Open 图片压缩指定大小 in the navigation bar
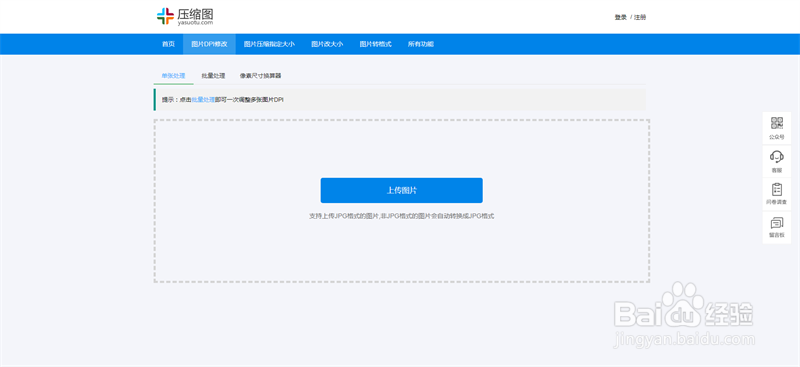The image size is (800, 367). click(269, 44)
